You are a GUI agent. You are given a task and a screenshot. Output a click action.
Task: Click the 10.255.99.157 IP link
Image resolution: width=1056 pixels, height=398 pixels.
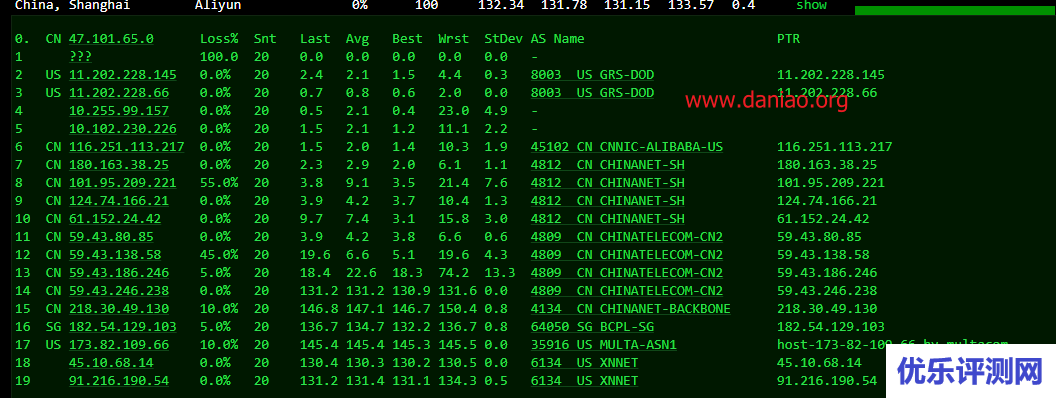coord(119,110)
